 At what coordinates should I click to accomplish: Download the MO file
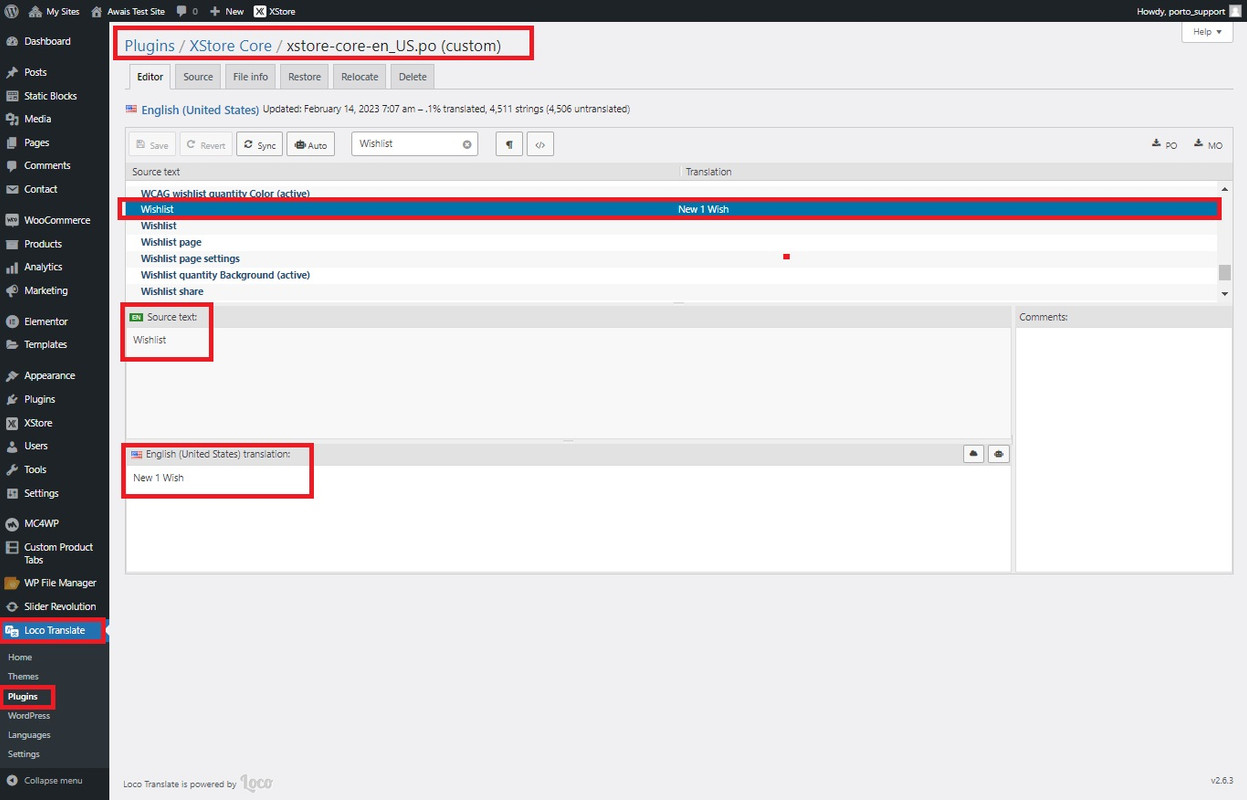click(x=1208, y=145)
